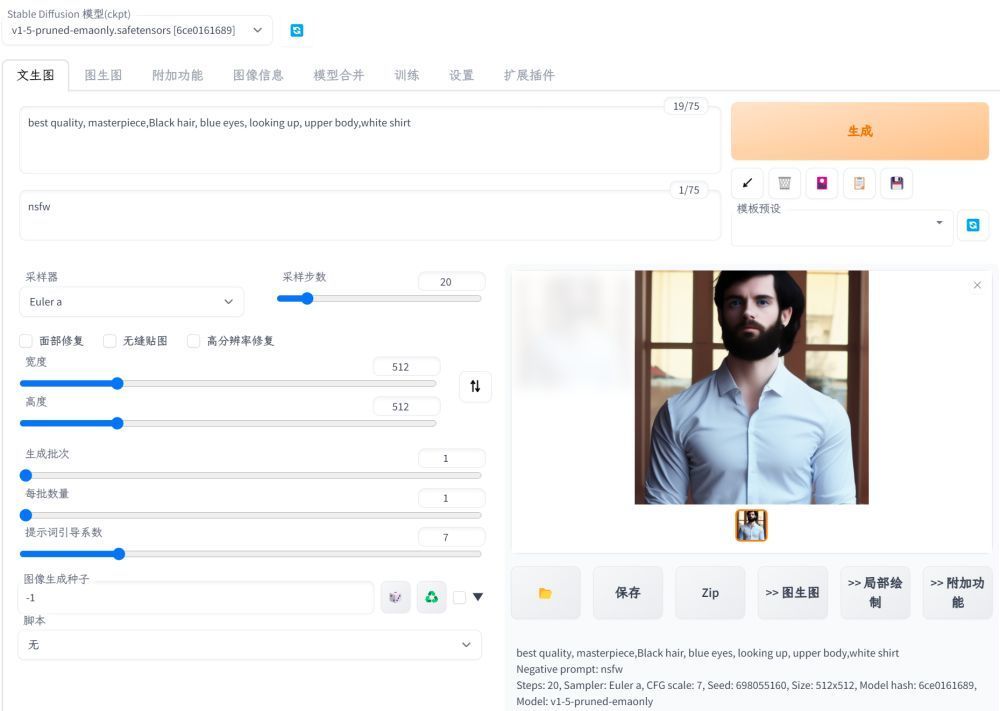Swap width and height values
The image size is (1000, 711).
(x=475, y=386)
